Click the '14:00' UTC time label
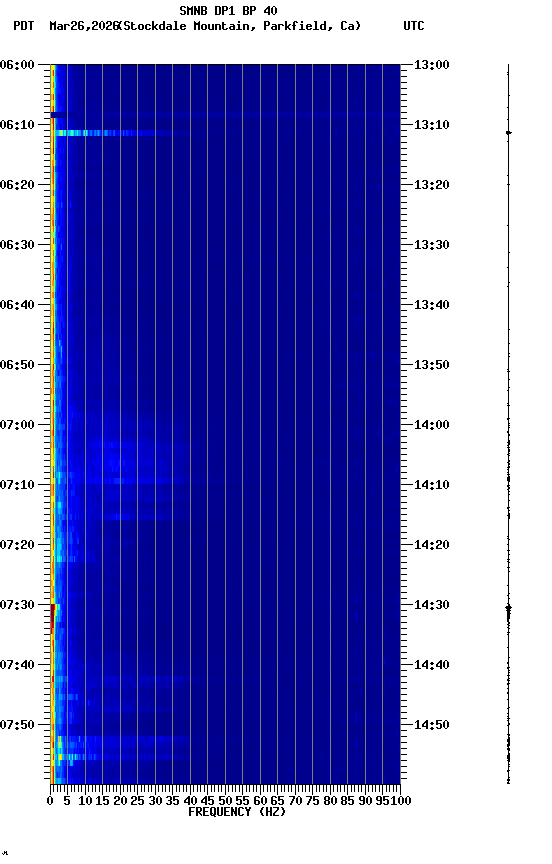The image size is (552, 864). point(432,425)
